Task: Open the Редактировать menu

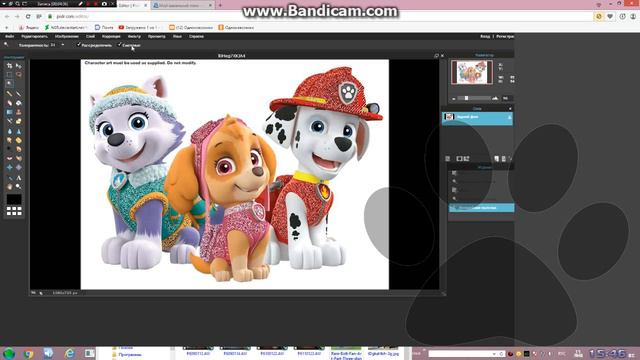Action: (x=34, y=36)
